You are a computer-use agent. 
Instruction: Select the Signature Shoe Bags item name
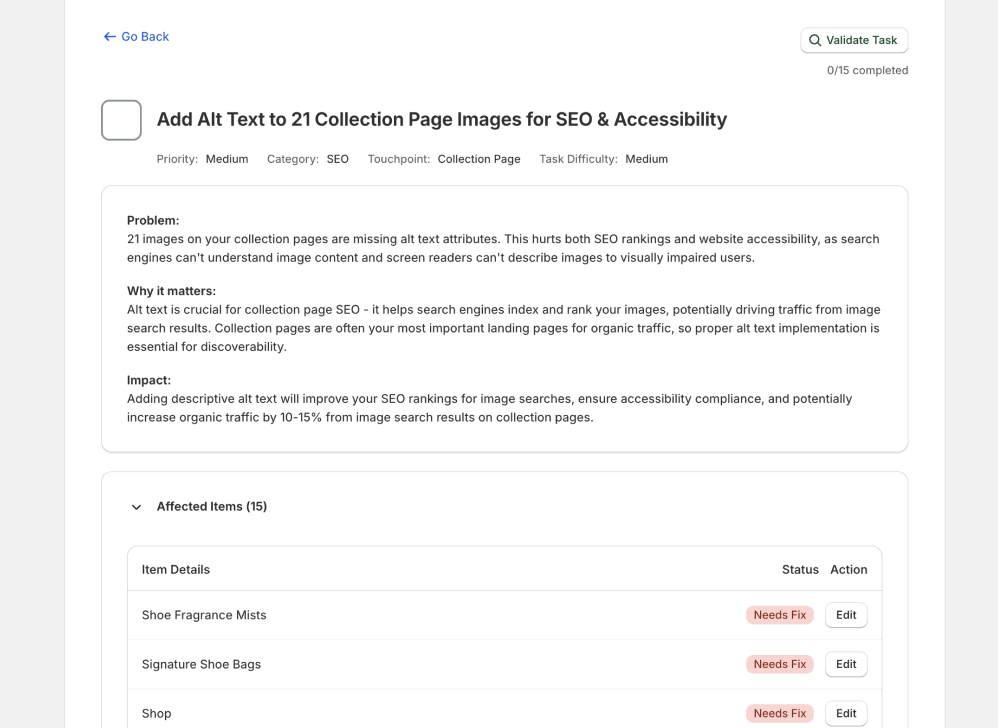(x=201, y=664)
